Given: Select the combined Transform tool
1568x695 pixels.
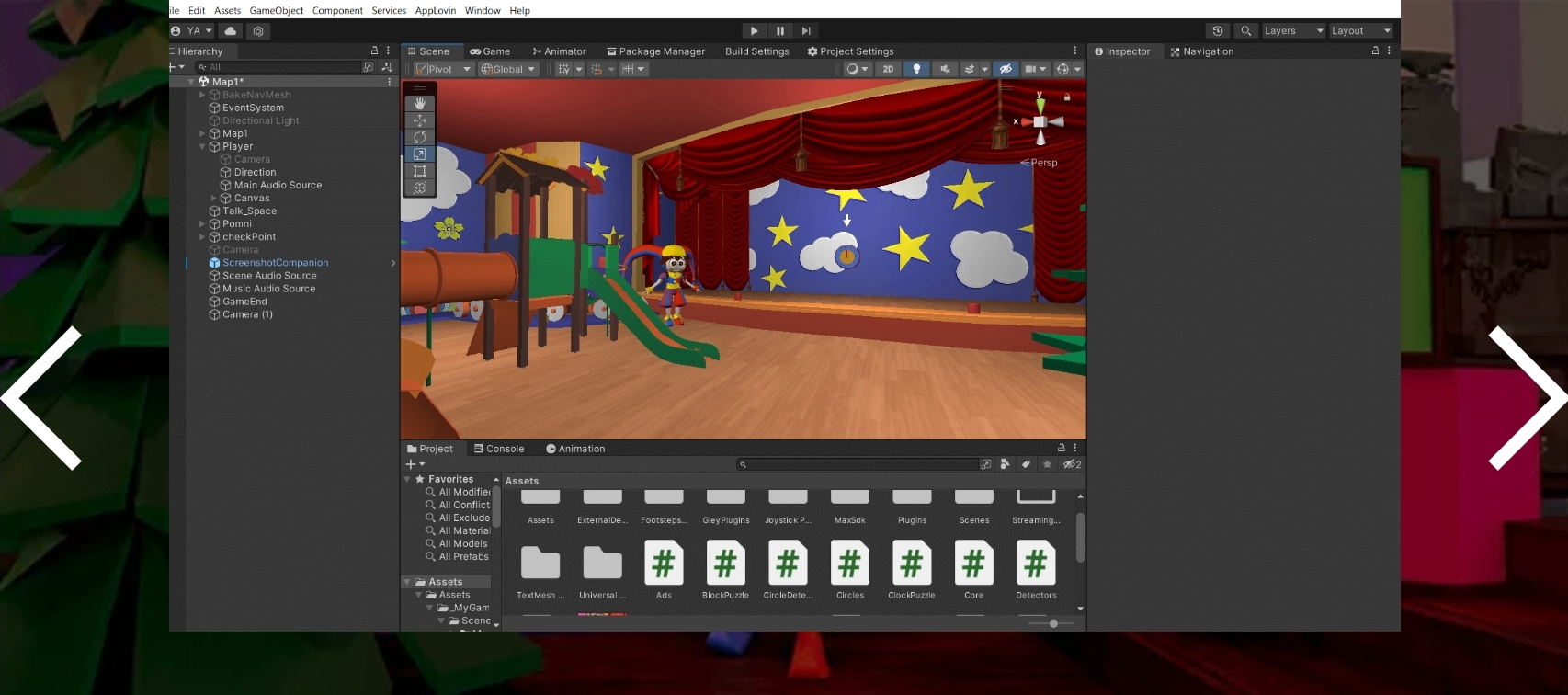Looking at the screenshot, I should pos(420,188).
